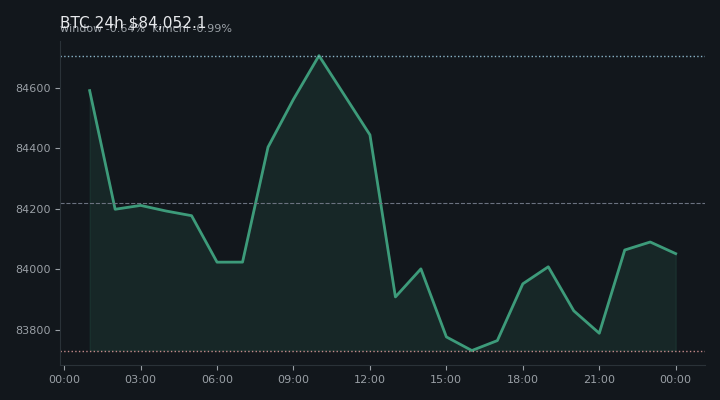Click the x-axis label 03:00
720x400 pixels.
tap(141, 379)
